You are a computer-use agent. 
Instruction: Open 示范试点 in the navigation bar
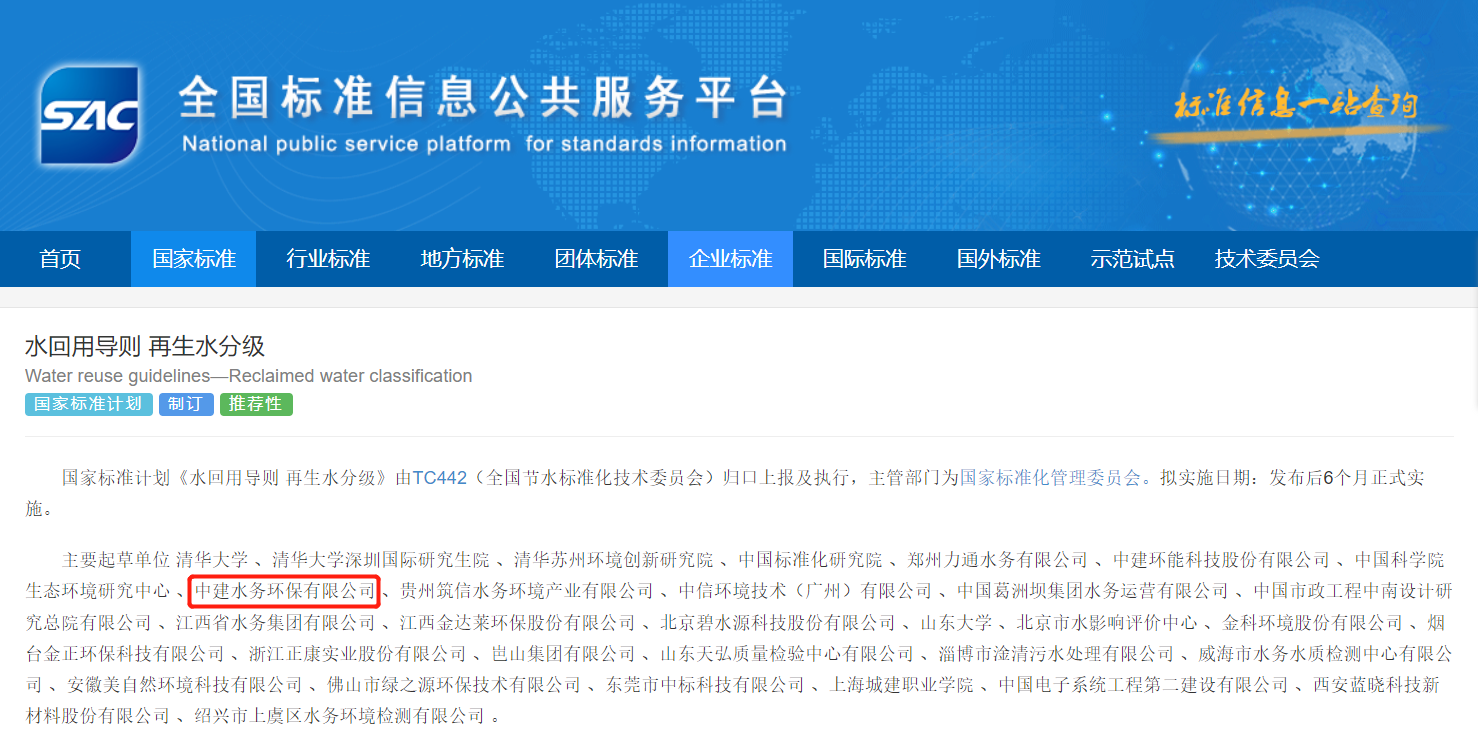tap(1133, 259)
